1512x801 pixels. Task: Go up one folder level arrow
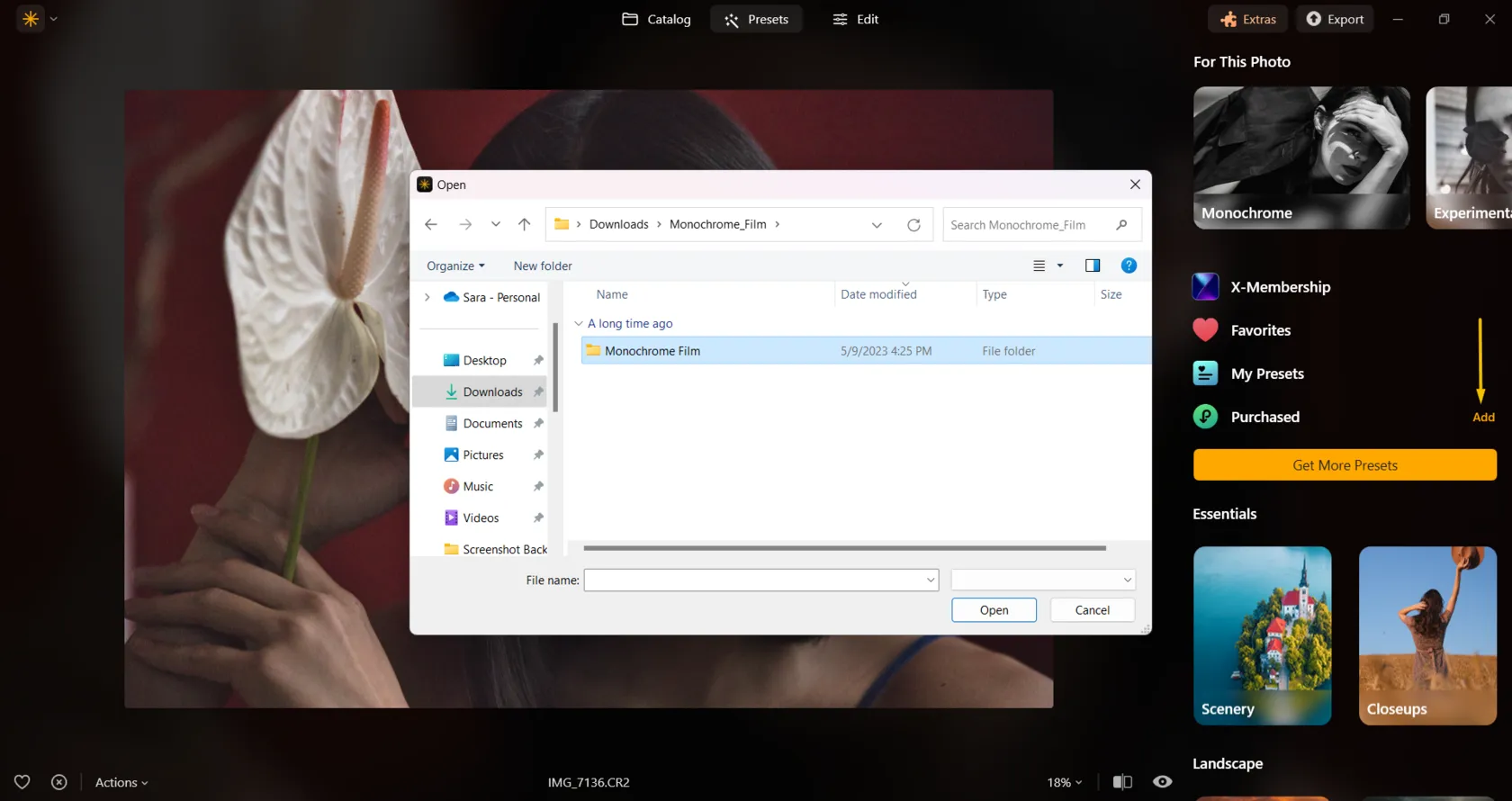pyautogui.click(x=524, y=225)
